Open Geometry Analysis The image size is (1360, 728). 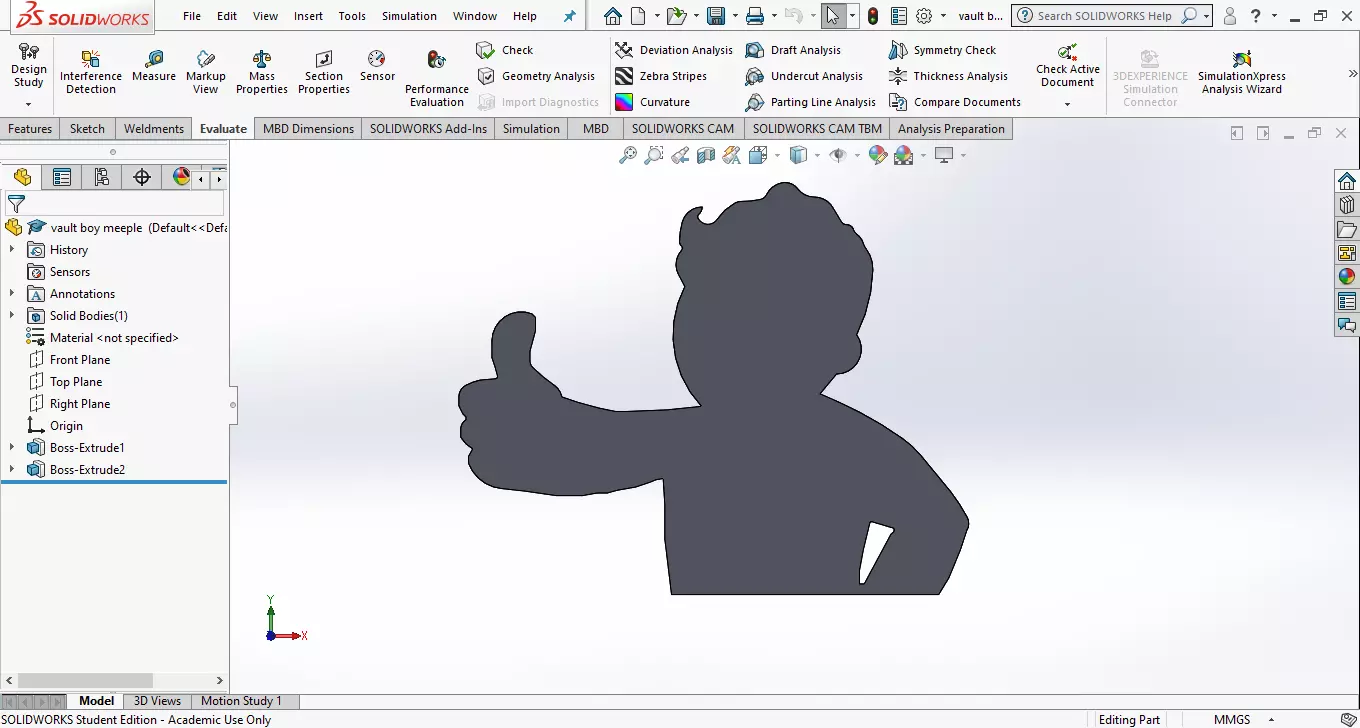[536, 76]
